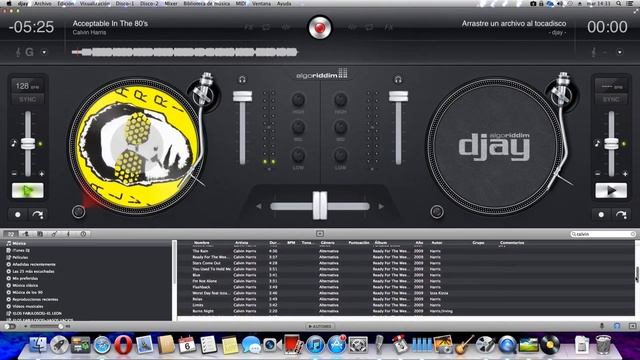This screenshot has height=360, width=640.
Task: Set cue point on left deck
Action: [x=18, y=214]
